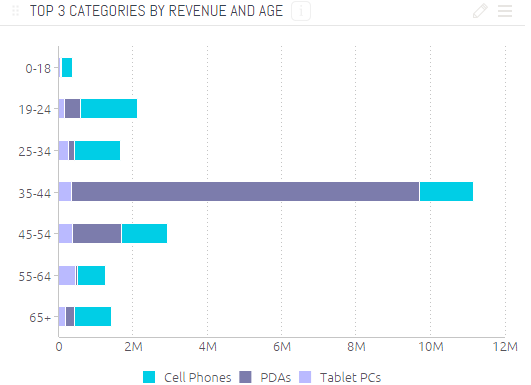Image resolution: width=531 pixels, height=385 pixels.
Task: Click the 35-44 age axis label
Action: tap(35, 193)
